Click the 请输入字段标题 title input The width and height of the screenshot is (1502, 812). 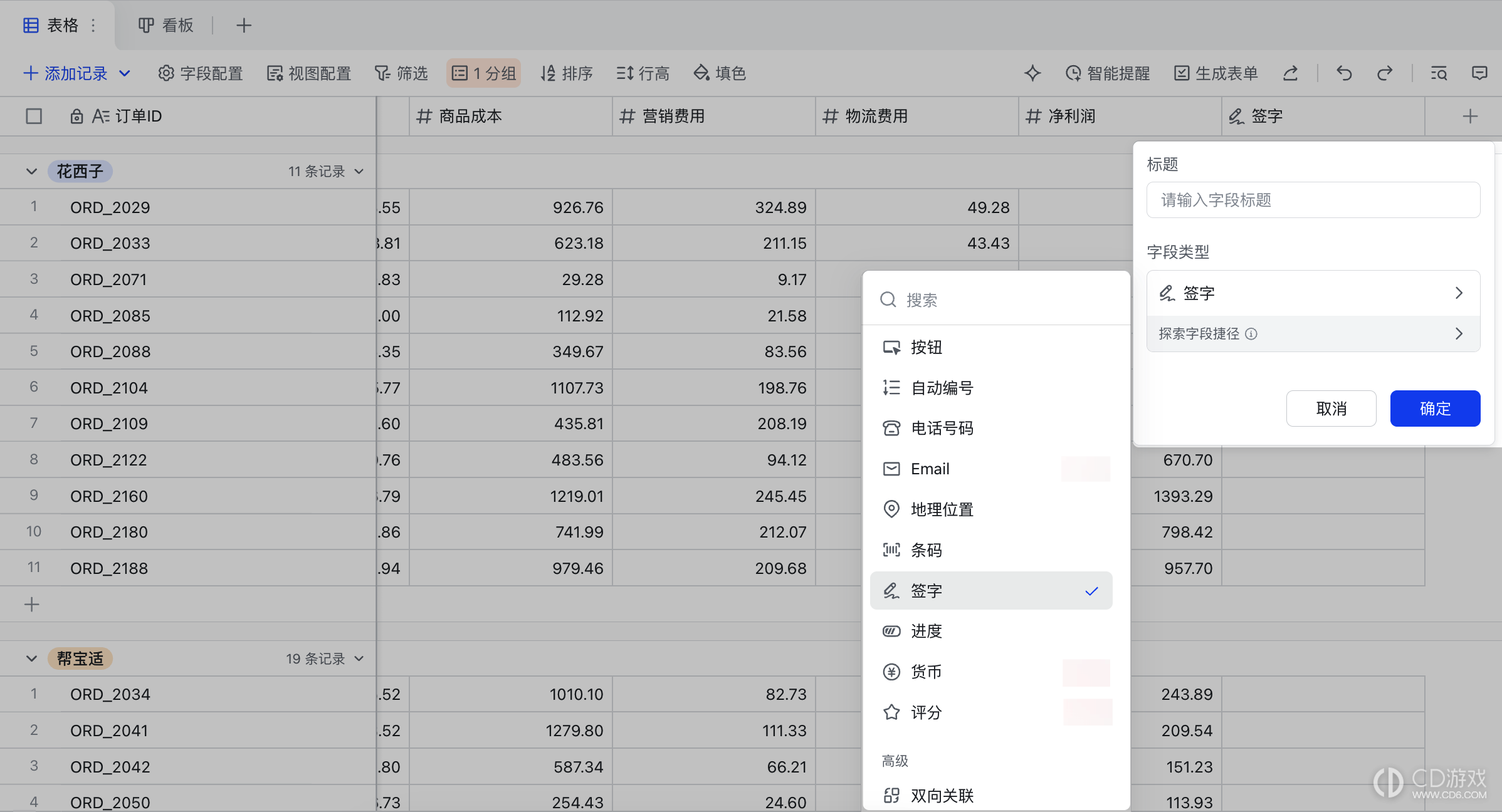(1313, 200)
